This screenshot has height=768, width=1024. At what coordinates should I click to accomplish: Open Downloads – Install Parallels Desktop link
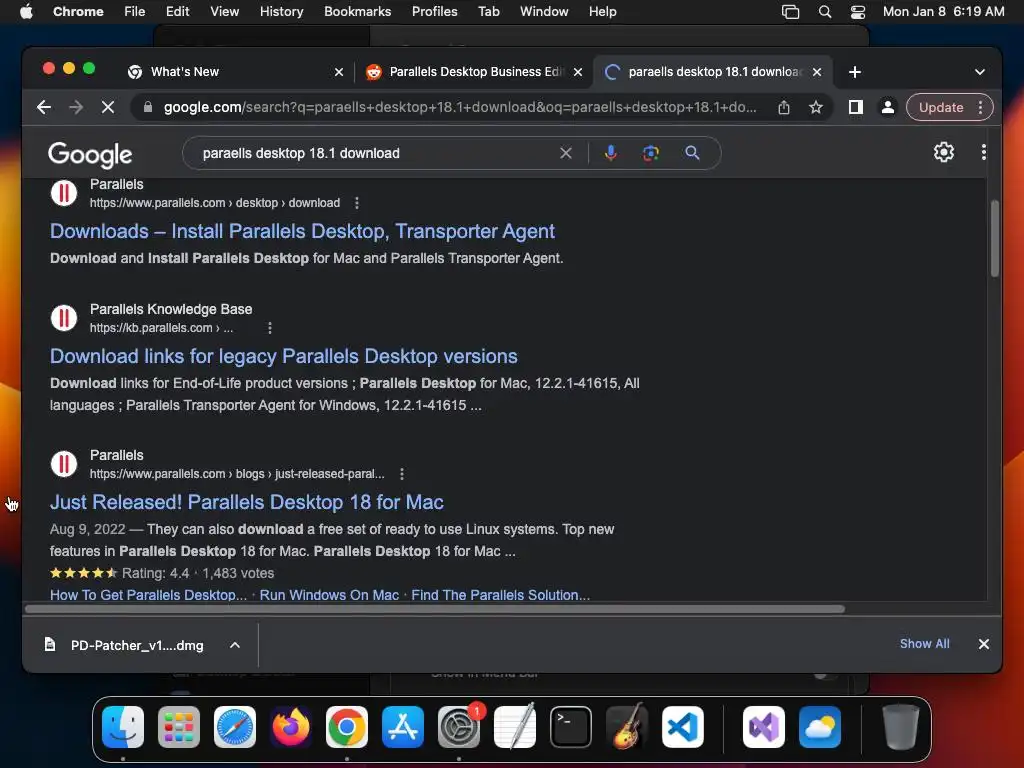tap(302, 231)
